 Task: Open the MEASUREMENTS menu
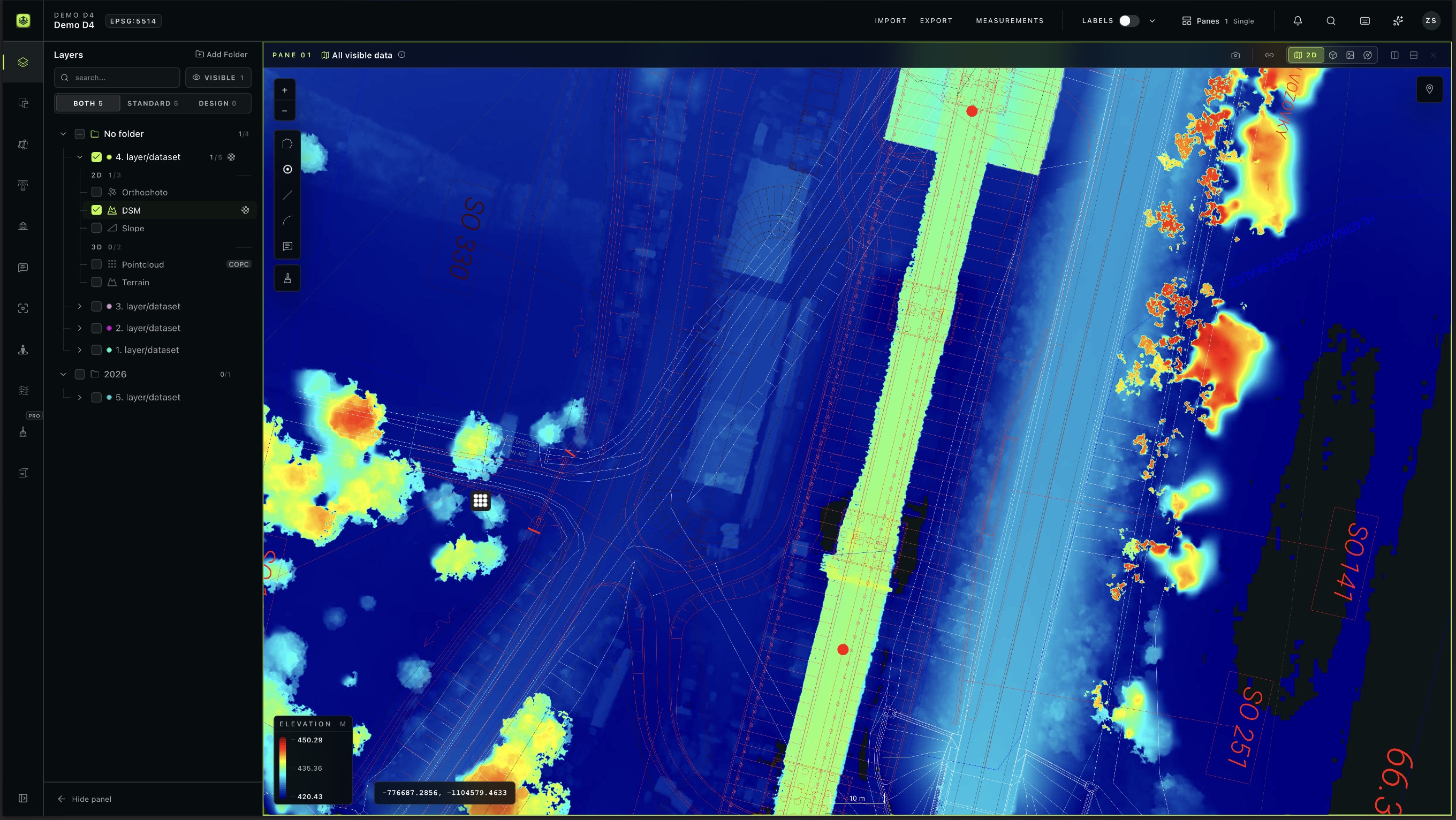(1010, 21)
